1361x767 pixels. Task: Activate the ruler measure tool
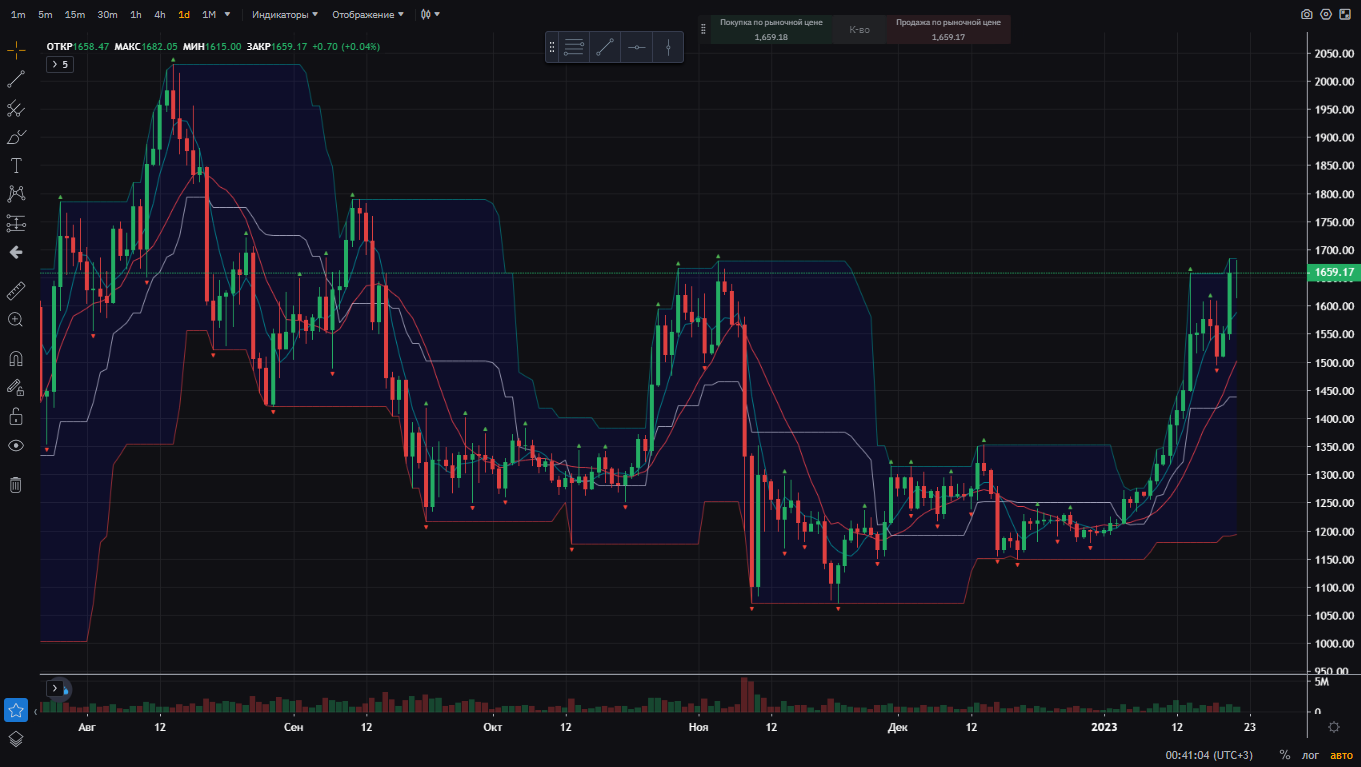[x=16, y=291]
